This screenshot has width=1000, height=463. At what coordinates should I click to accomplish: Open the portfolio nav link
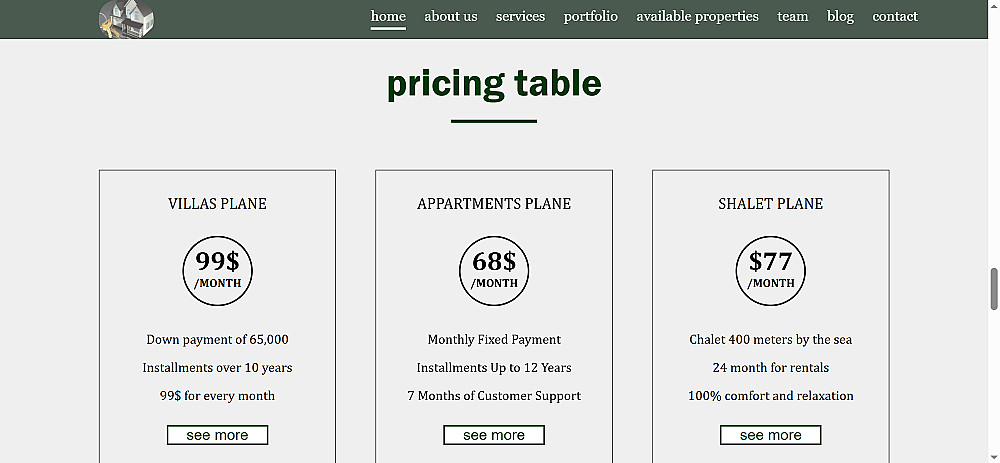pyautogui.click(x=590, y=16)
